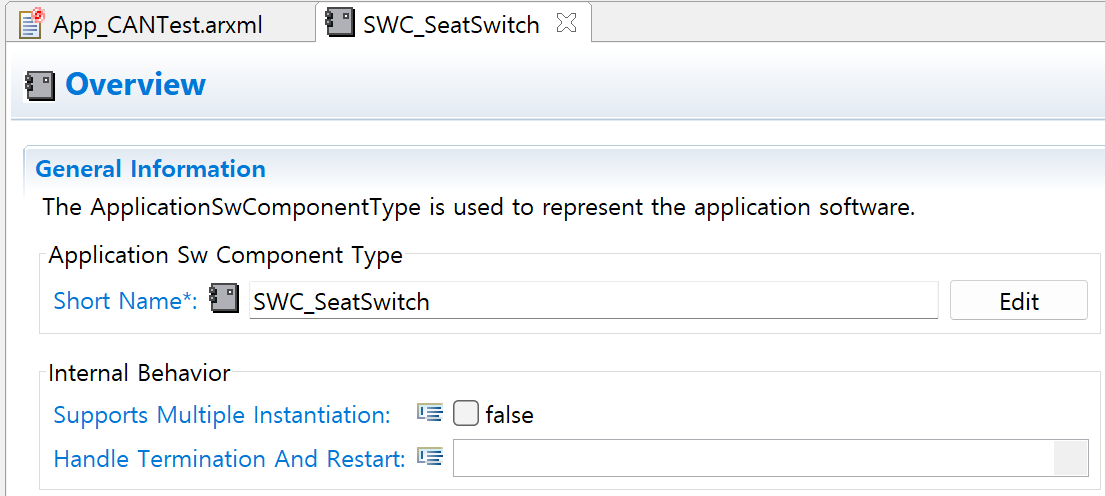Screen dimensions: 1105x496
Task: Click the Overview page title
Action: [135, 85]
